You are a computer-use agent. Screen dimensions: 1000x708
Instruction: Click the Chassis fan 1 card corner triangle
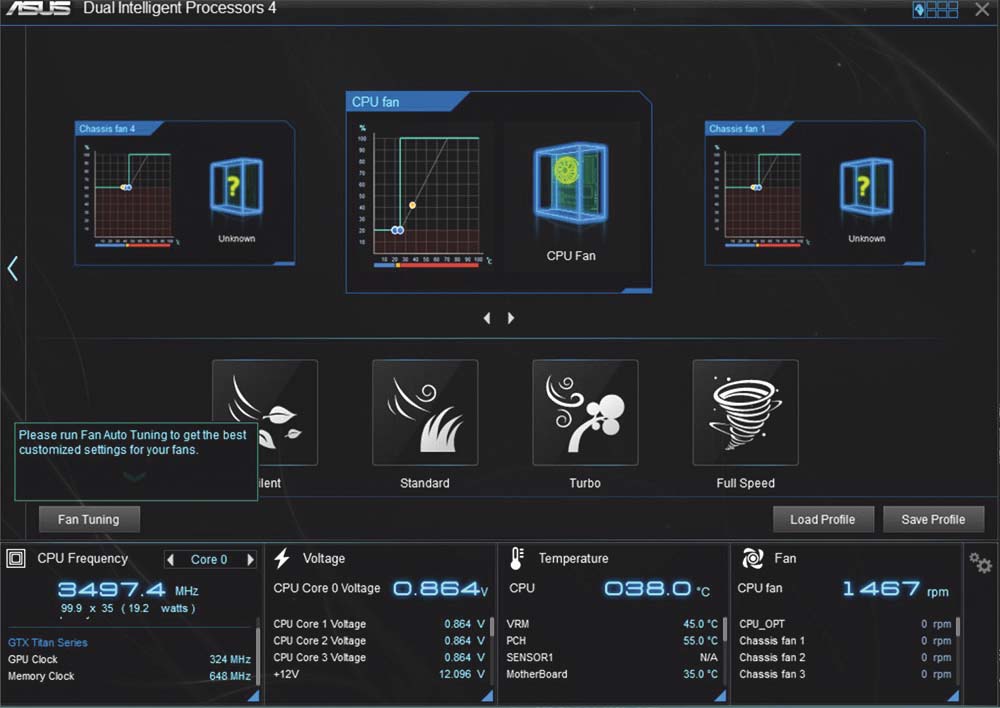915,263
